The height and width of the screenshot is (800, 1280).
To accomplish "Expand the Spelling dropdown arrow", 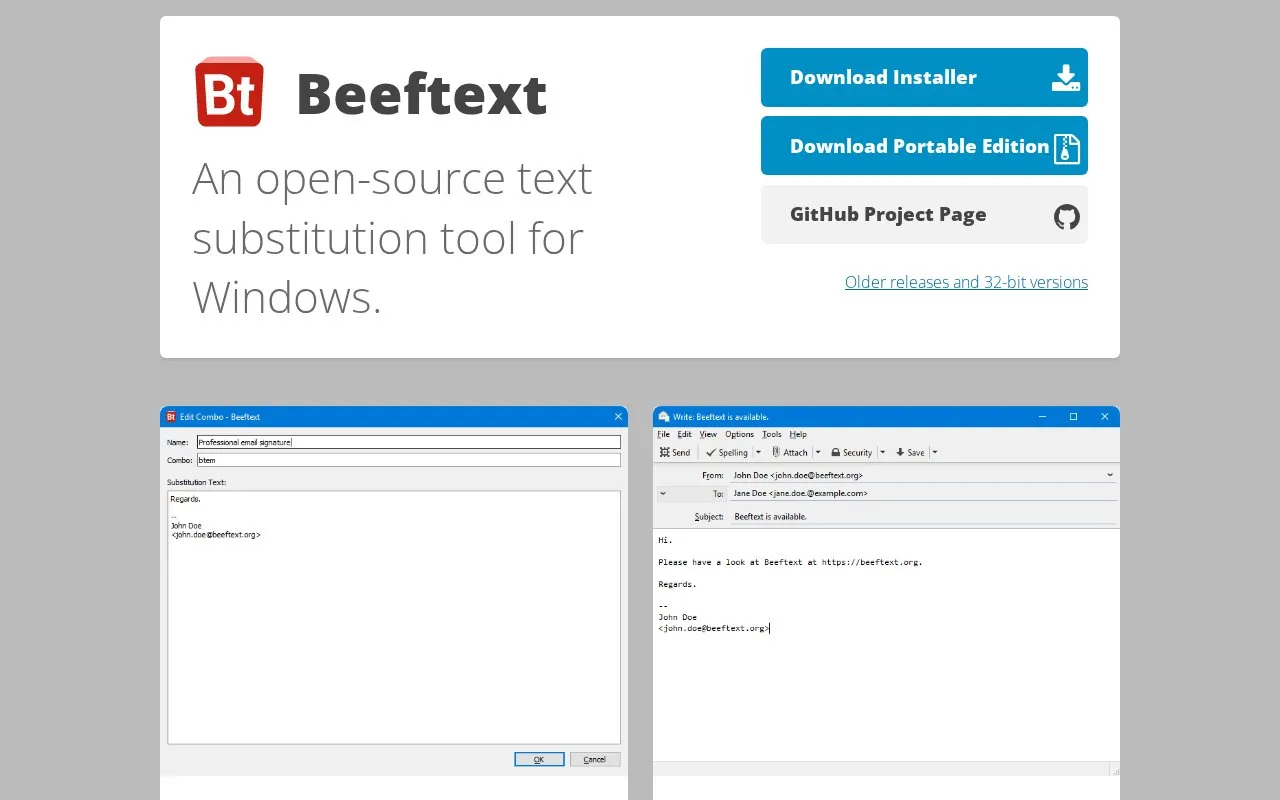I will (x=758, y=452).
